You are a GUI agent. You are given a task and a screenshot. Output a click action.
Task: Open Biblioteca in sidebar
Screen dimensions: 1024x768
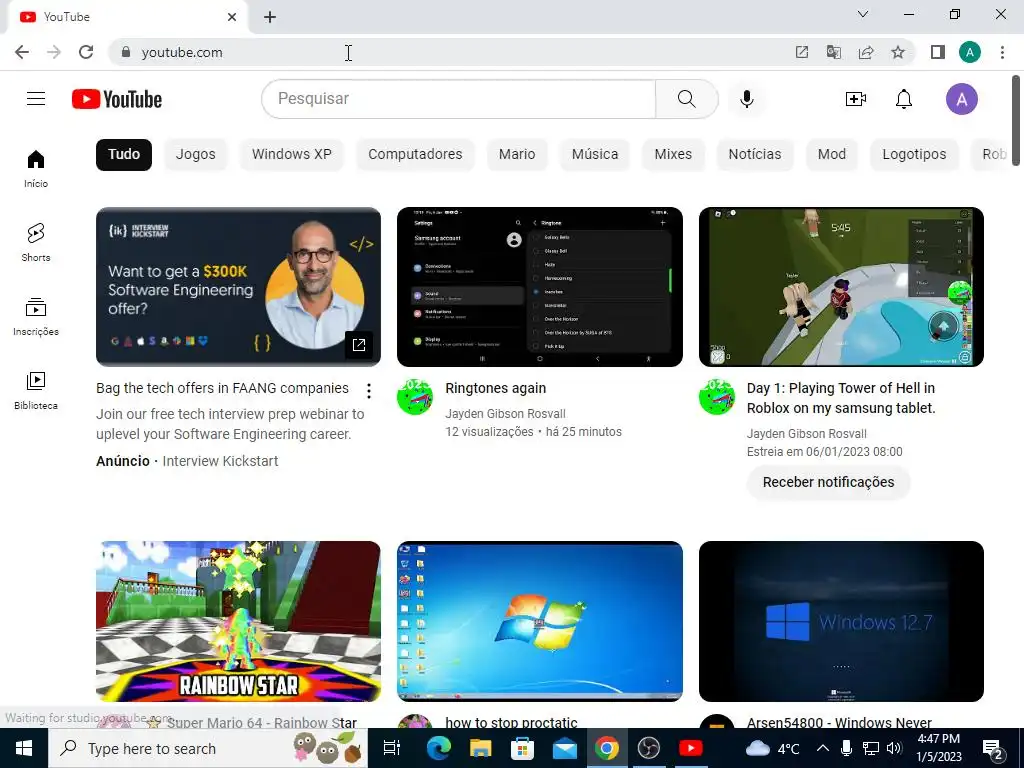(36, 390)
